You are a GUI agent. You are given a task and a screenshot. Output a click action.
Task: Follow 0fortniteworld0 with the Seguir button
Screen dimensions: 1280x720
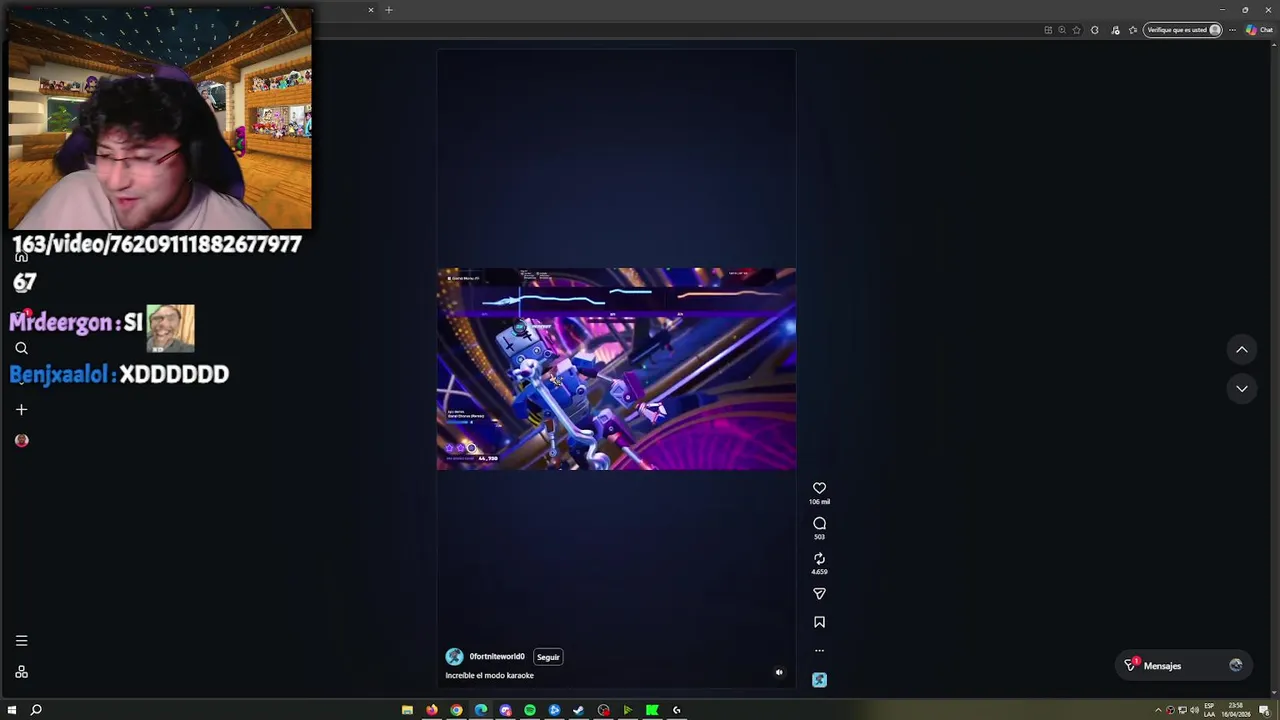pyautogui.click(x=548, y=657)
